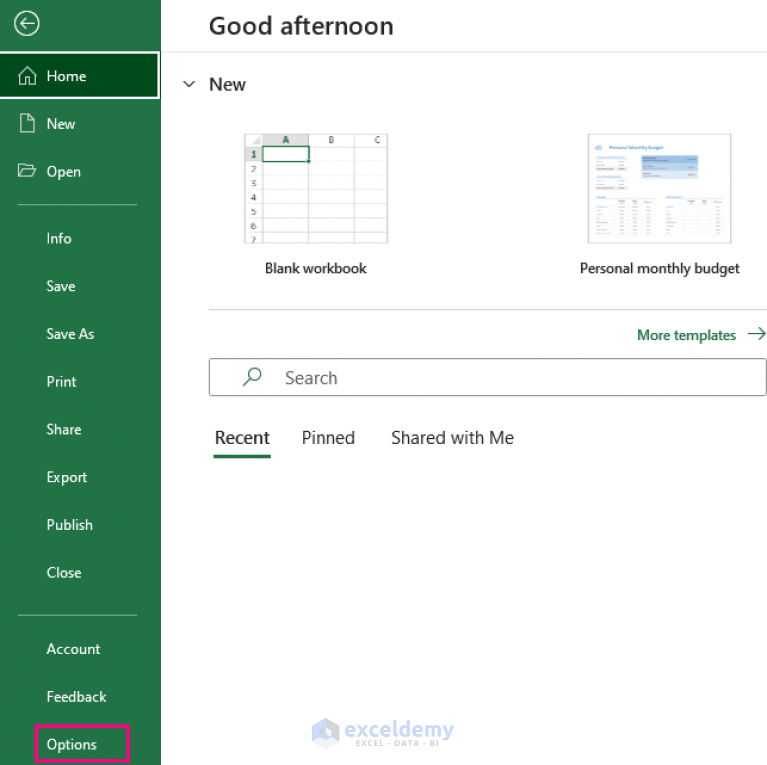767x765 pixels.
Task: Select Save in the sidebar
Action: pos(61,286)
